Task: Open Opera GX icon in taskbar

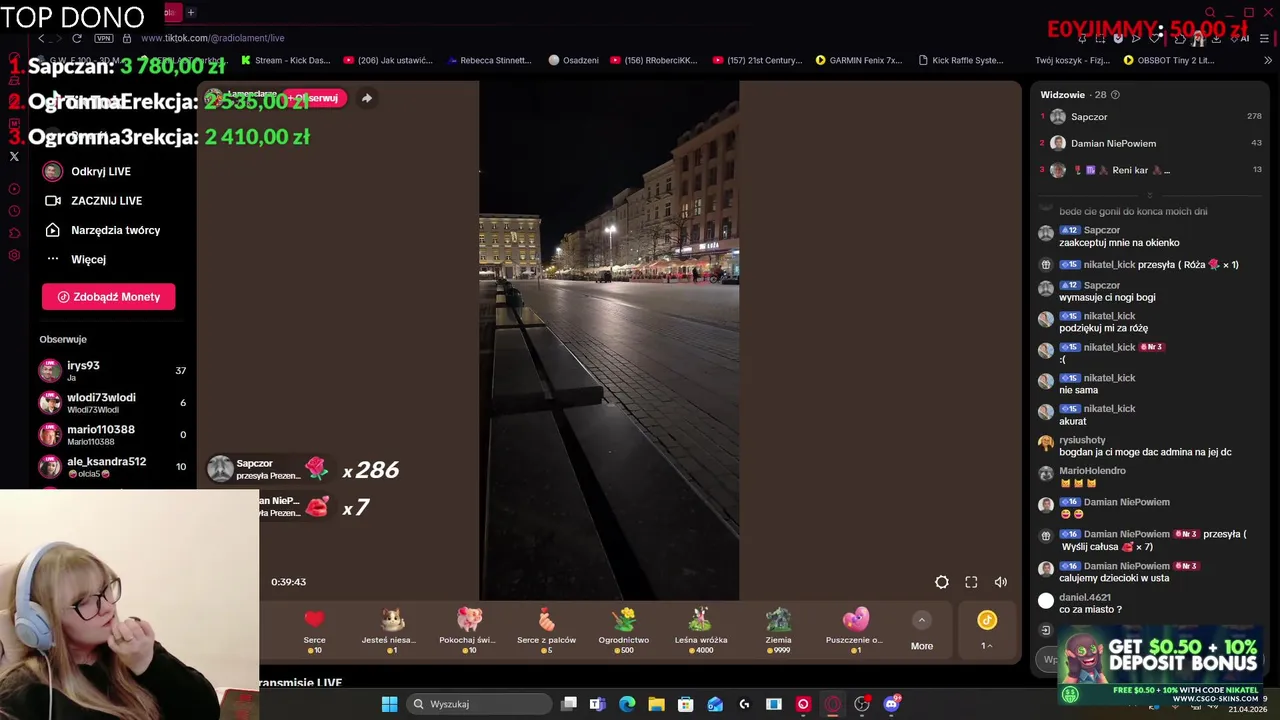Action: pyautogui.click(x=832, y=704)
